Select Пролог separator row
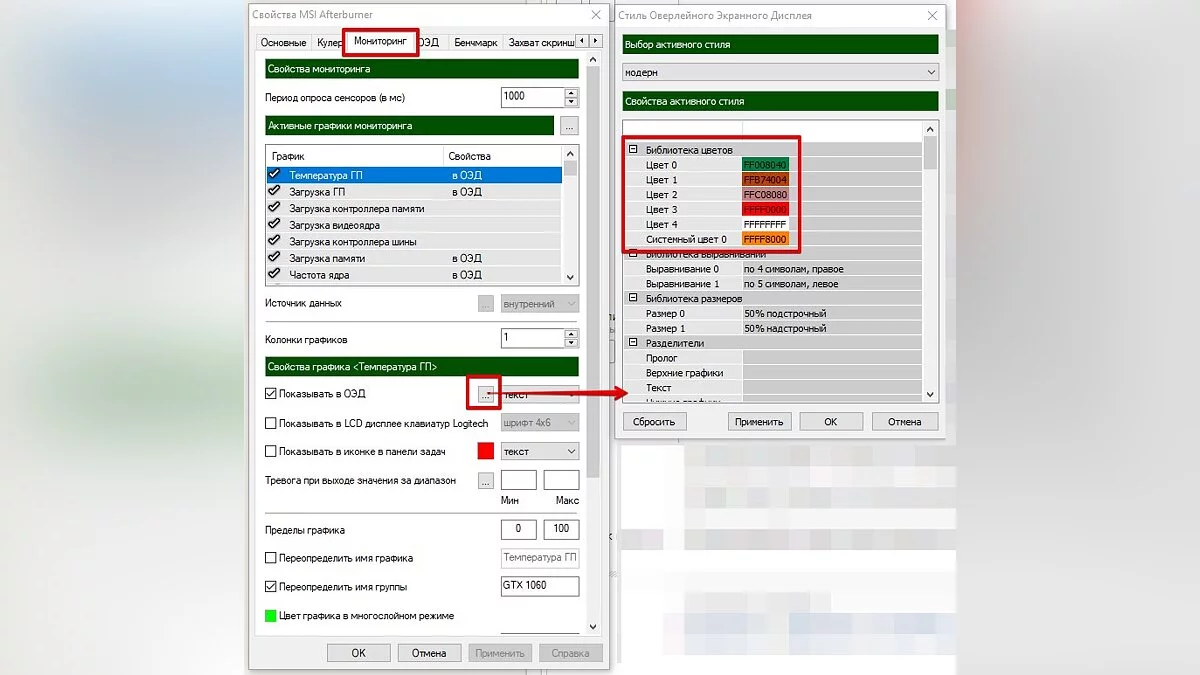Image resolution: width=1200 pixels, height=675 pixels. pos(774,358)
